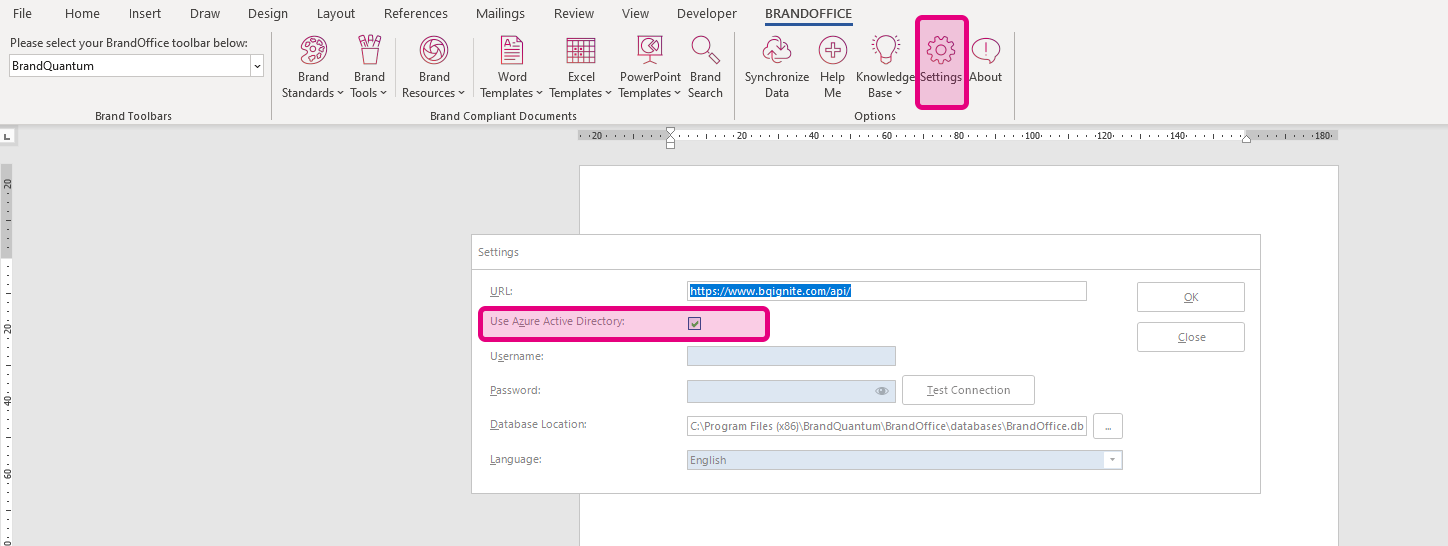Browse database location with the ellipsis button
Viewport: 1448px width, 546px height.
[x=1108, y=425]
